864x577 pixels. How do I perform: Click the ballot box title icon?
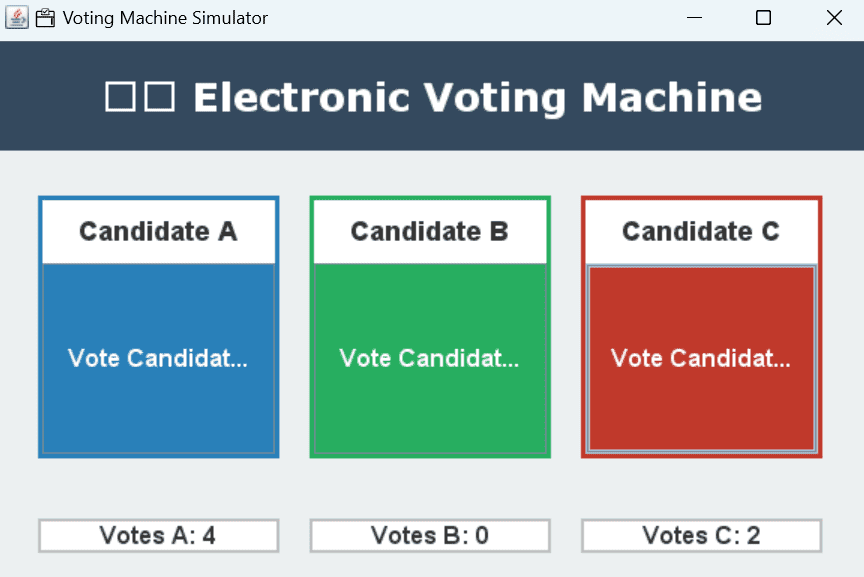click(x=45, y=18)
